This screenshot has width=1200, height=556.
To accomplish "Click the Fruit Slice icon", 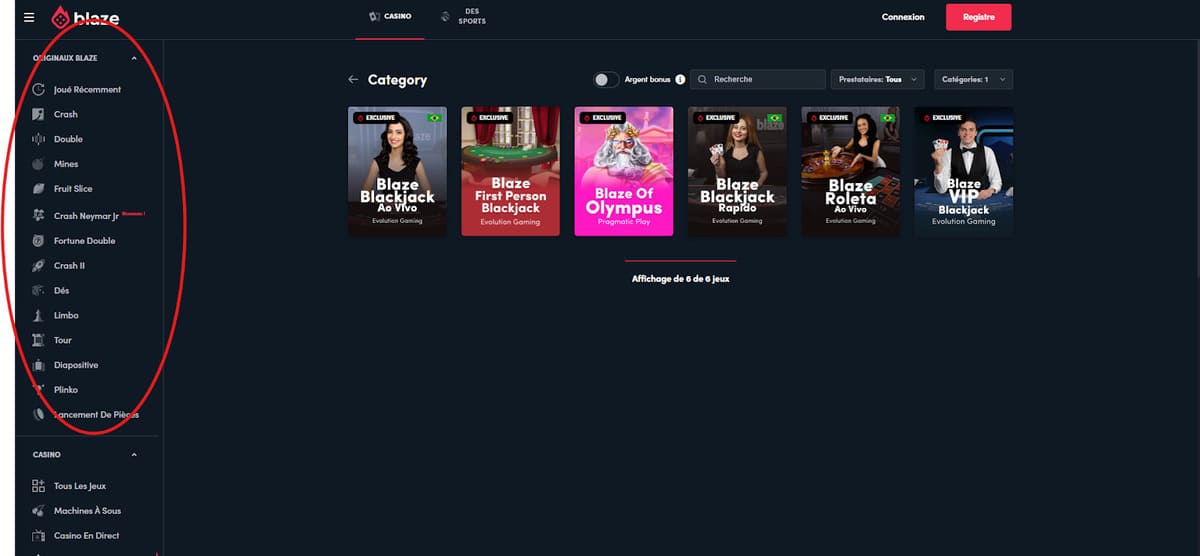I will pyautogui.click(x=39, y=189).
